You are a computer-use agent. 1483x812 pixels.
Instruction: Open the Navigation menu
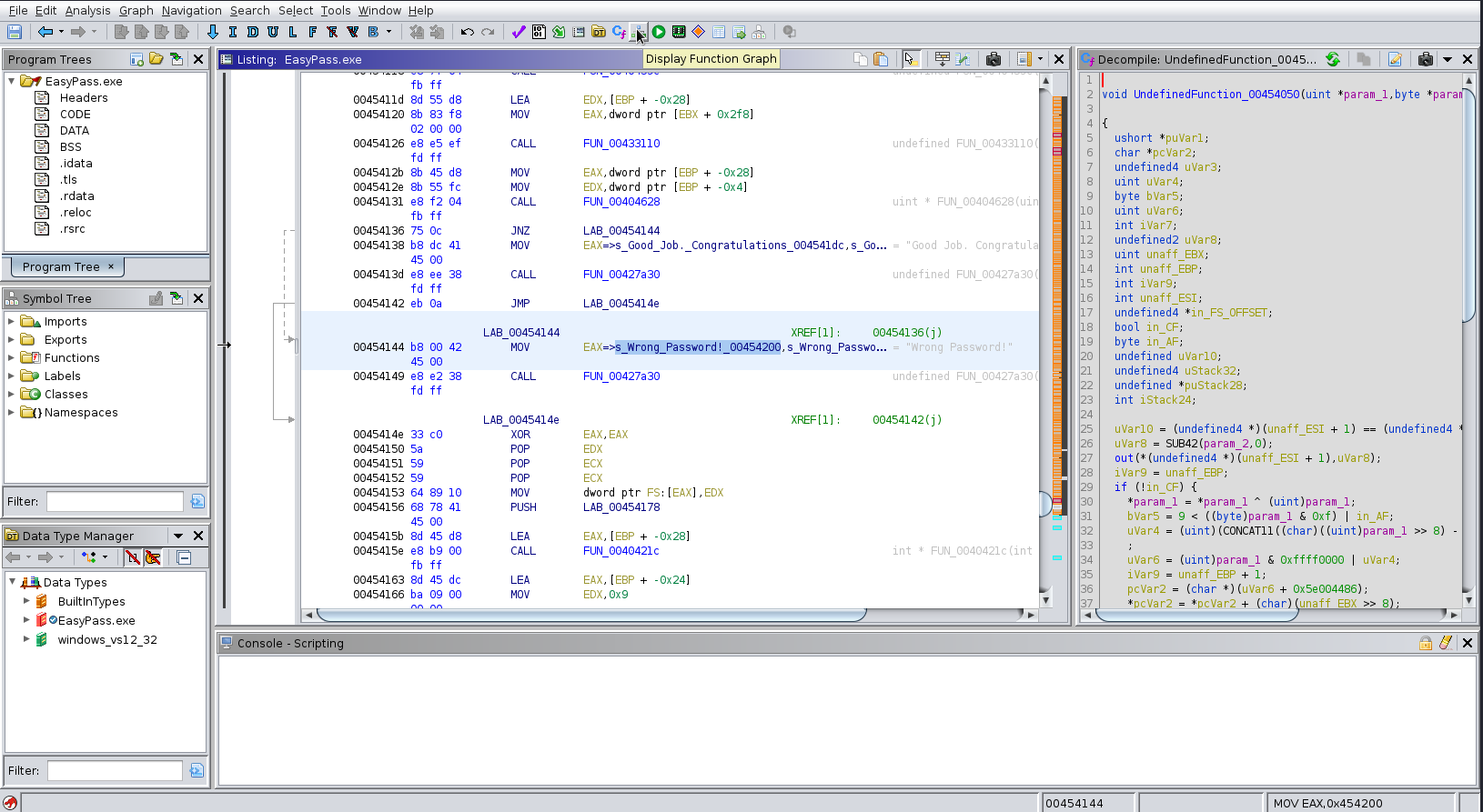pos(191,10)
